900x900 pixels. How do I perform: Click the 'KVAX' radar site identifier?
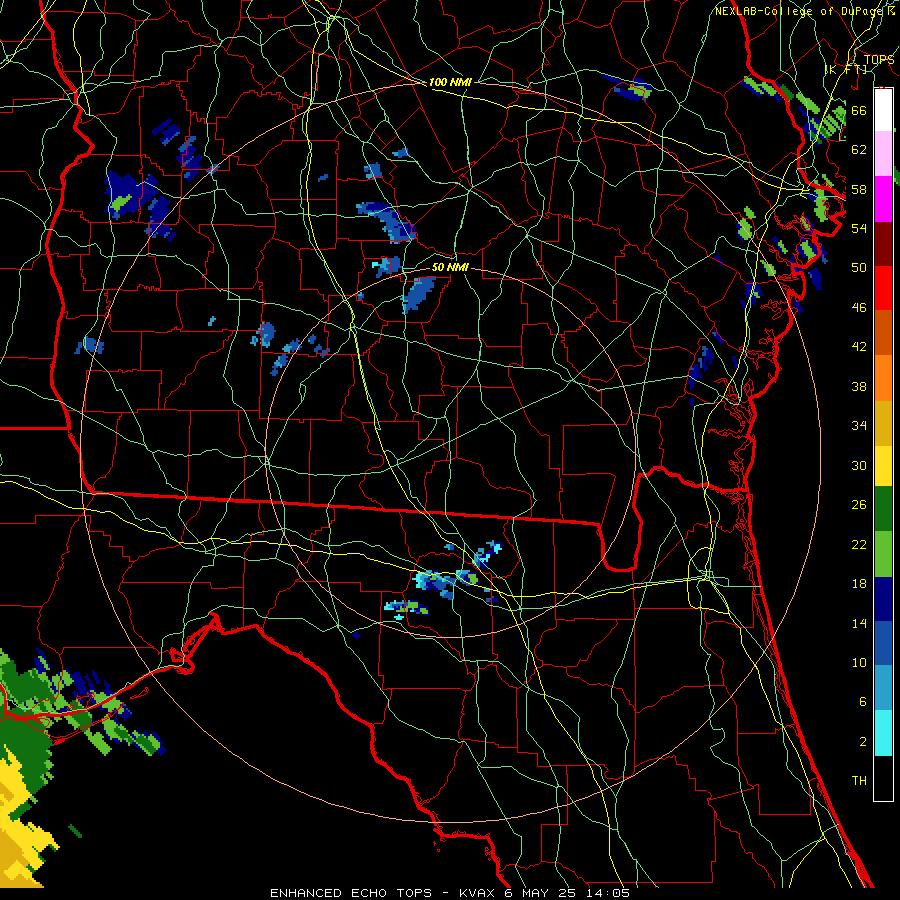pyautogui.click(x=478, y=893)
